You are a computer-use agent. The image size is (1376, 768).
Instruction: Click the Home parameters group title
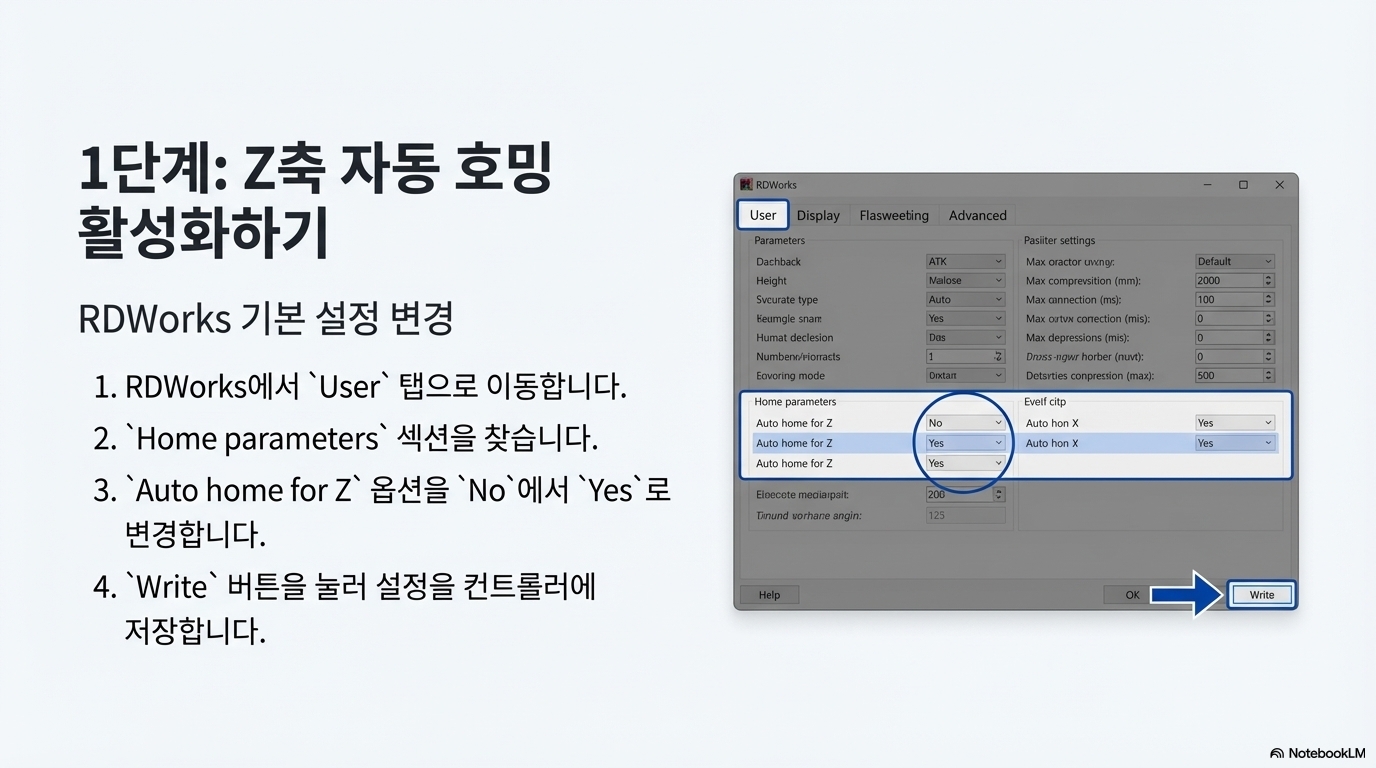[x=795, y=401]
